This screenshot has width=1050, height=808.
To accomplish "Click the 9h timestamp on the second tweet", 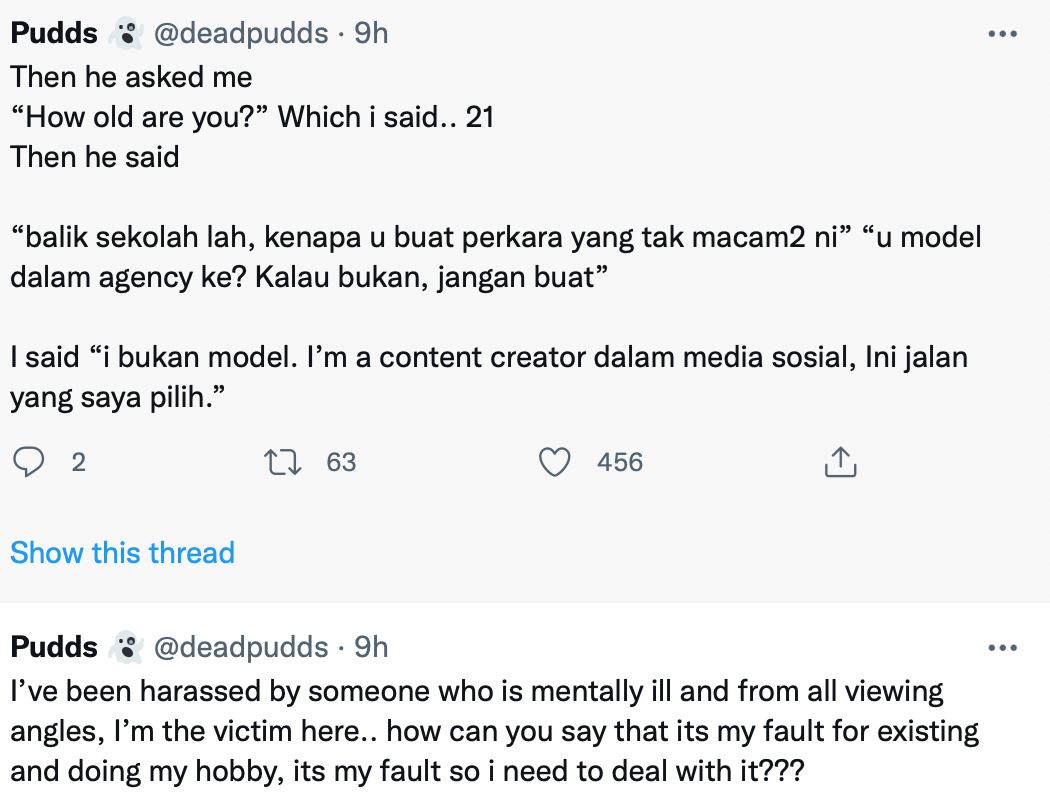I will 371,647.
